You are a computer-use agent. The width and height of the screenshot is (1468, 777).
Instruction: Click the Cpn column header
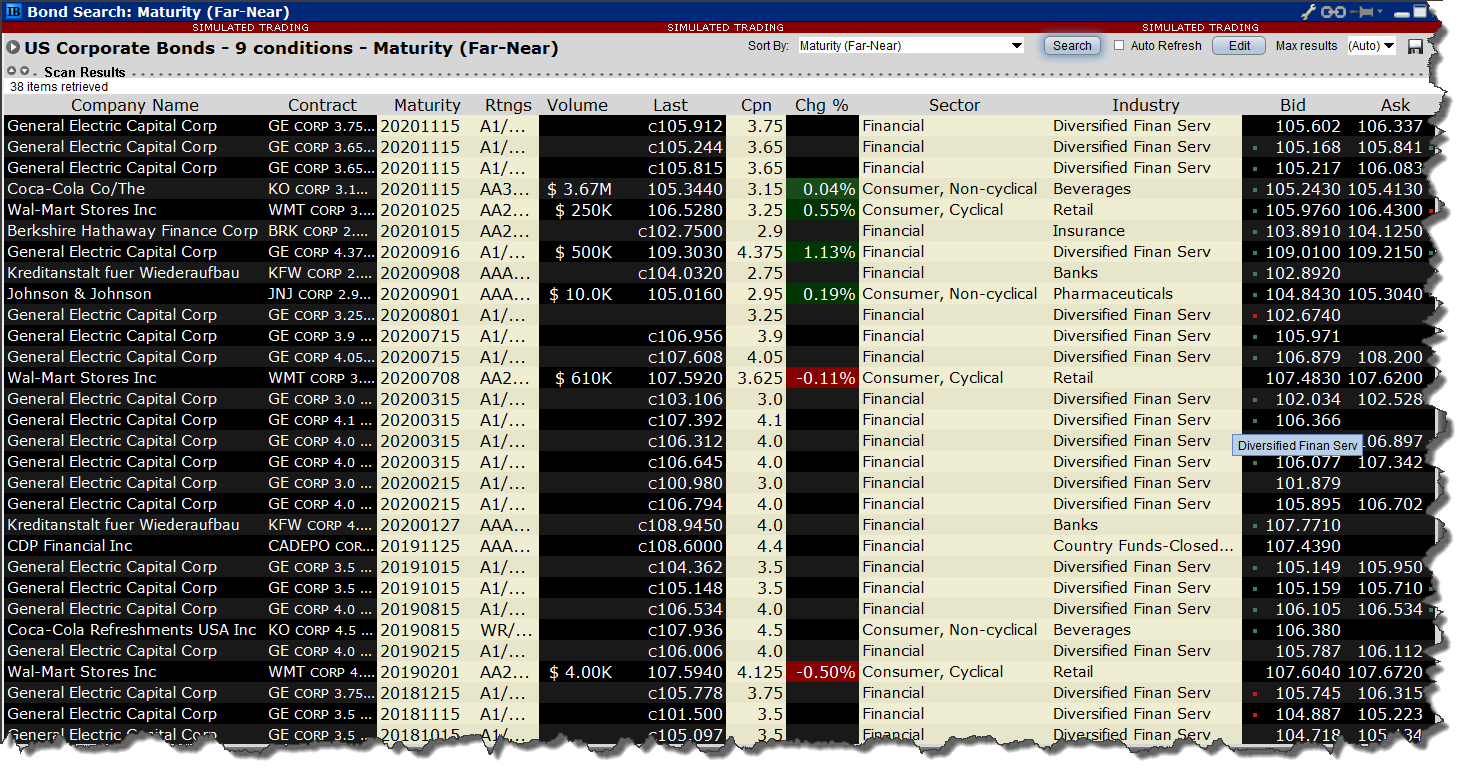[756, 105]
